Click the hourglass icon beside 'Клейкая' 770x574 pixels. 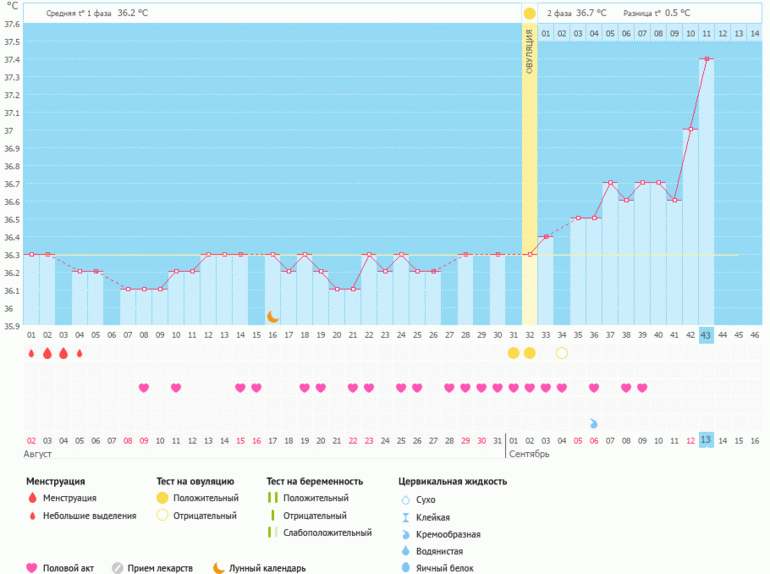pyautogui.click(x=405, y=516)
